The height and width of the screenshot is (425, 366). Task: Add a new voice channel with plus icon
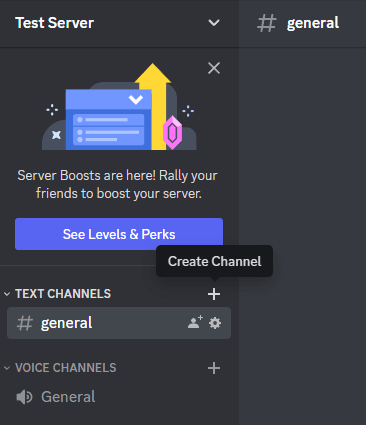(x=214, y=368)
